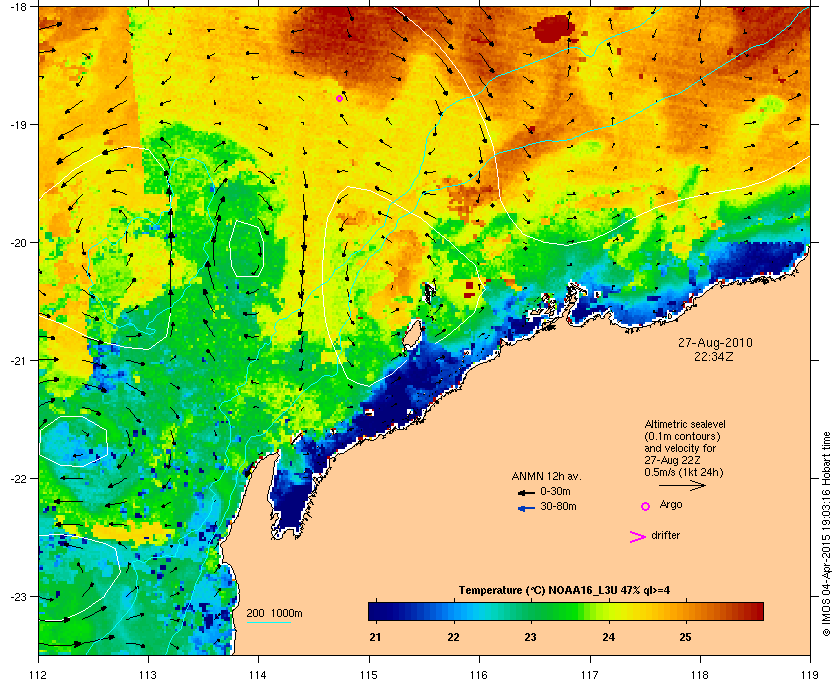Click the small island near 115.4, -20.8
Image resolution: width=840 pixels, height=680 pixels.
click(411, 334)
